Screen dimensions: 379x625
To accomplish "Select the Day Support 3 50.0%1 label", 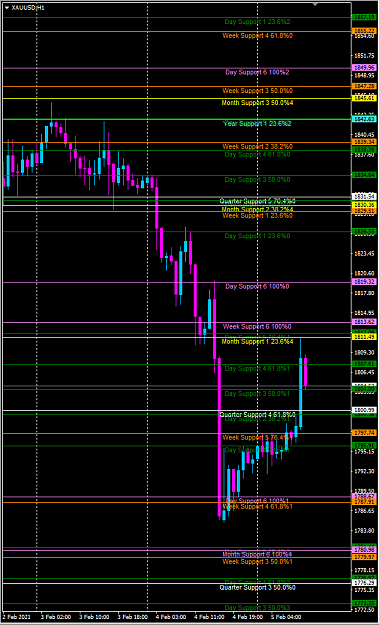I will 257,393.
